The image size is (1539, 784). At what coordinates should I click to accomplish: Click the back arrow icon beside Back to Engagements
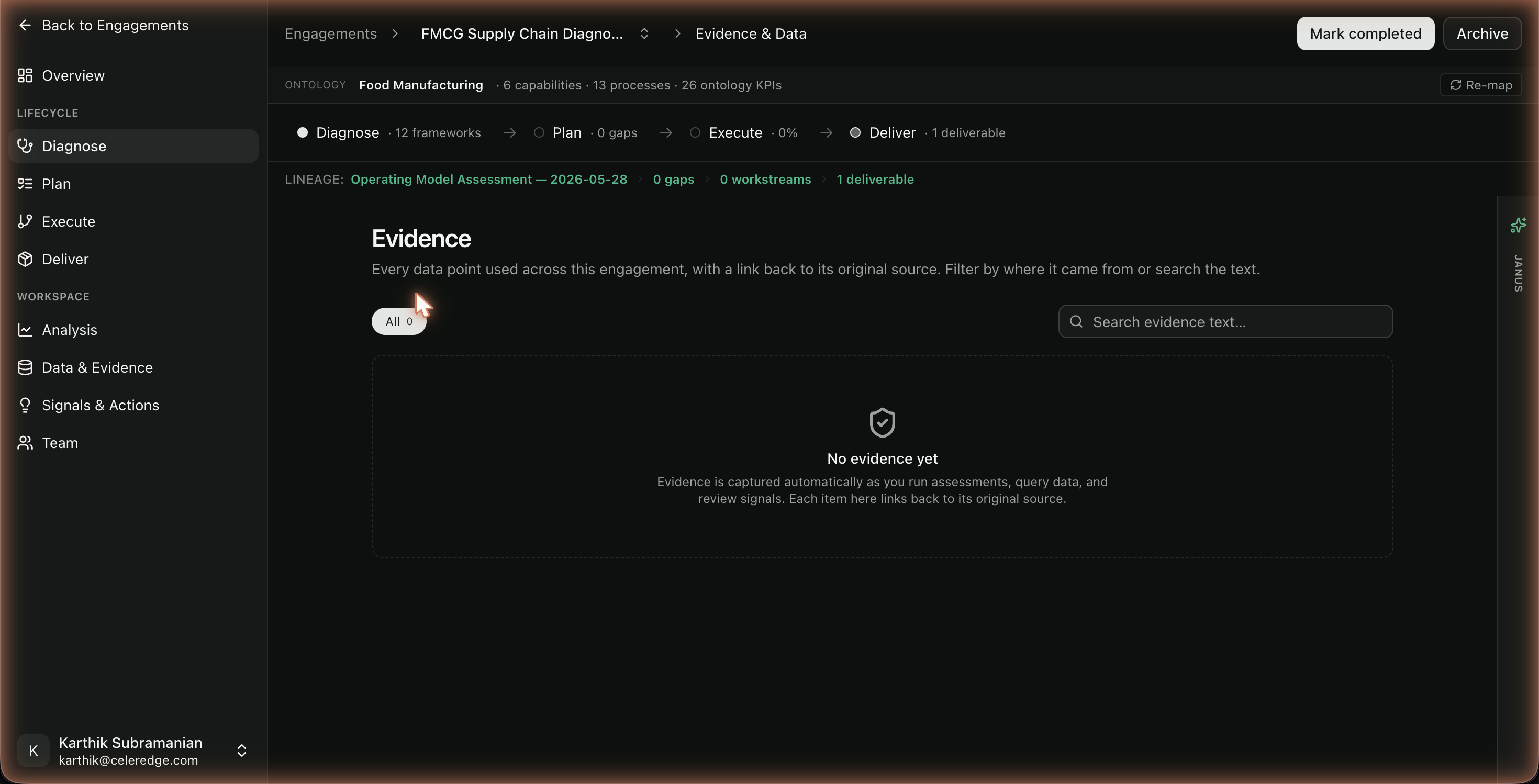click(25, 25)
